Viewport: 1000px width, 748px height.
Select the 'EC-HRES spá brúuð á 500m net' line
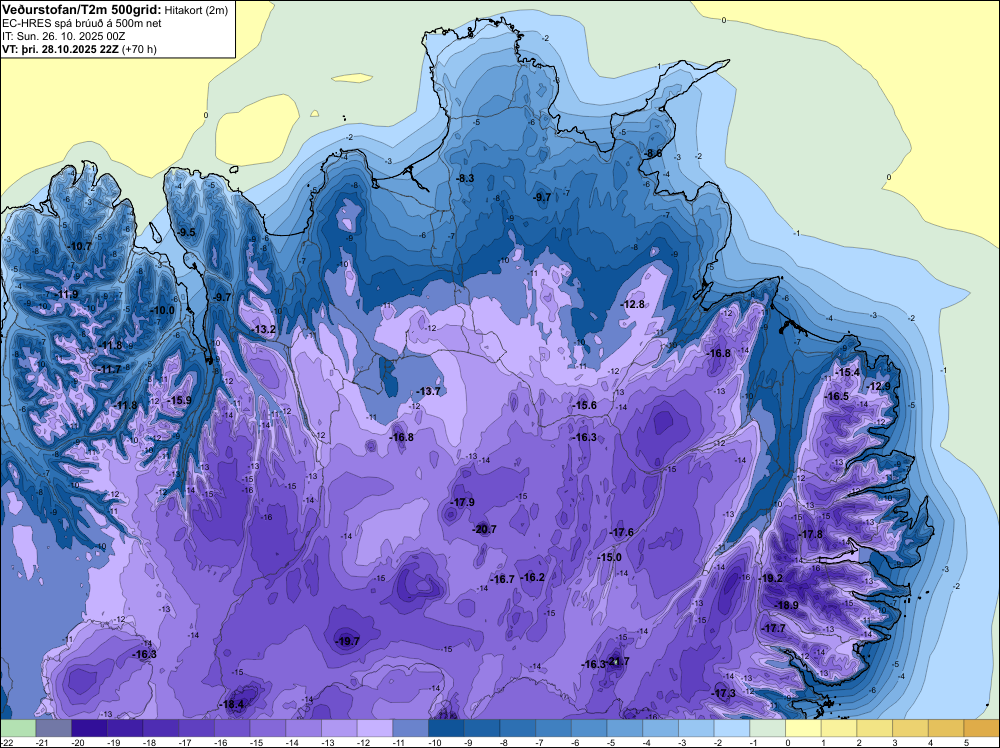(82, 24)
